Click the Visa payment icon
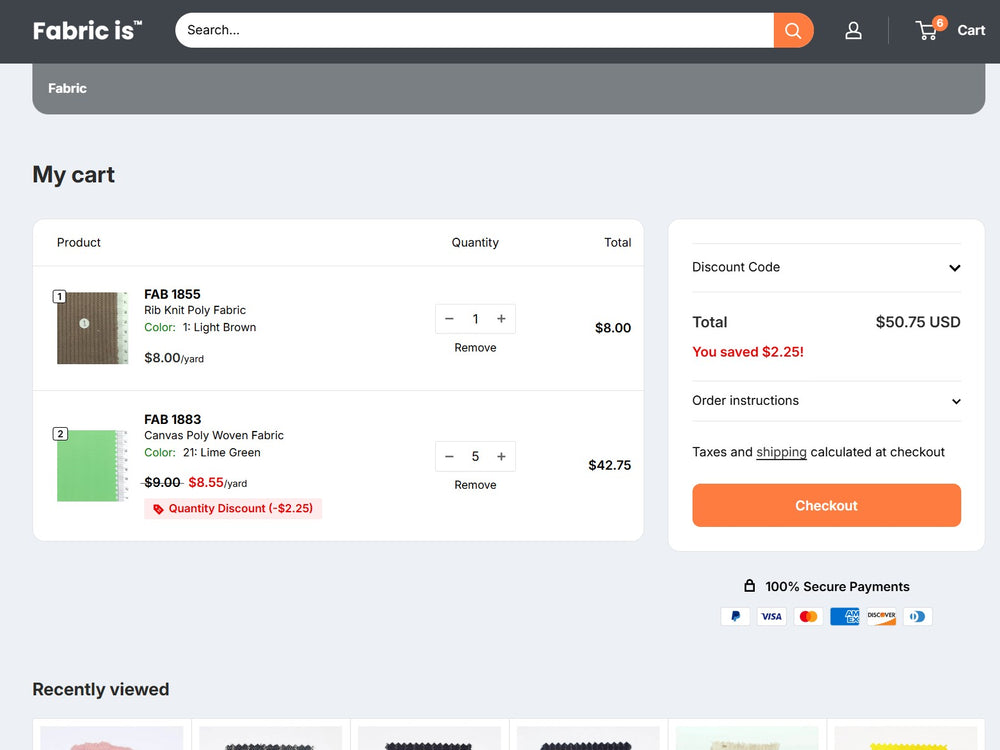This screenshot has width=1000, height=750. coord(771,616)
